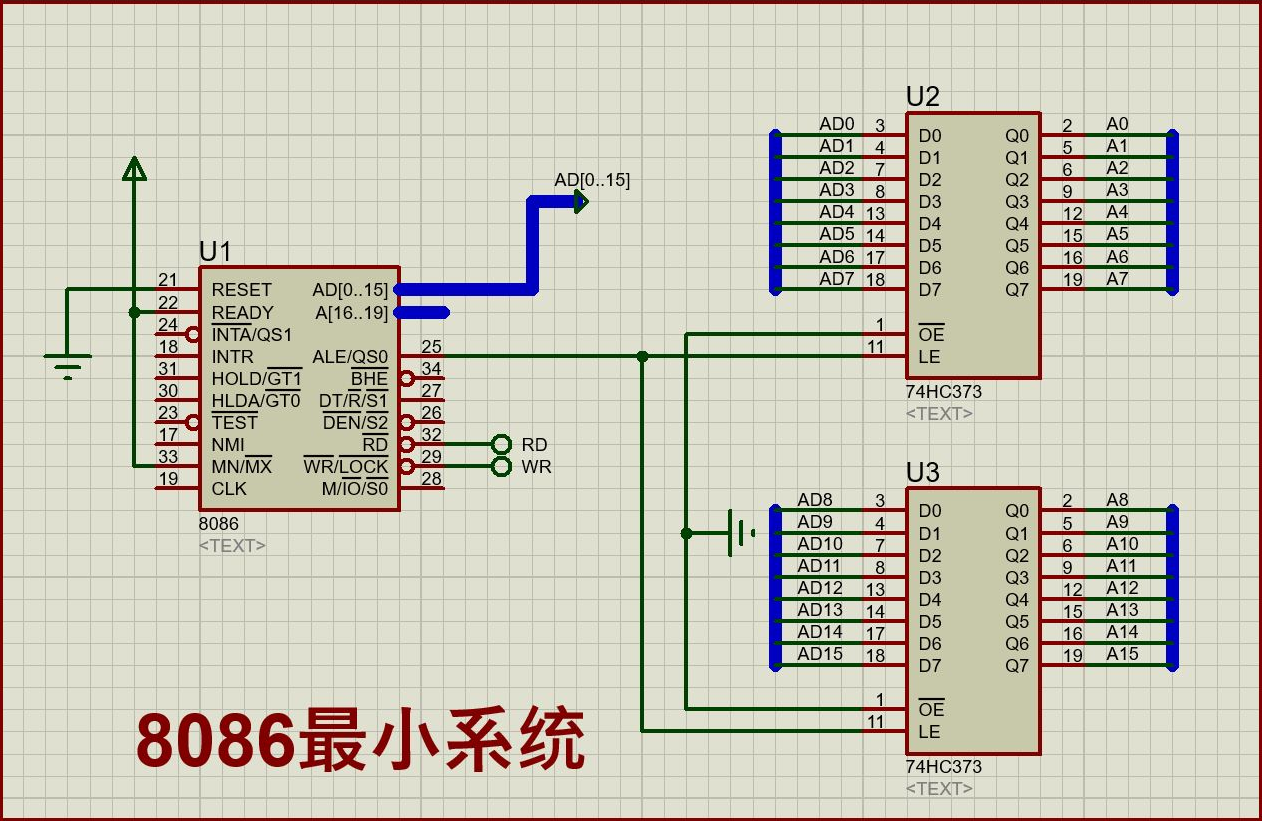Click the <TEXT> placeholder under U2

tap(940, 413)
